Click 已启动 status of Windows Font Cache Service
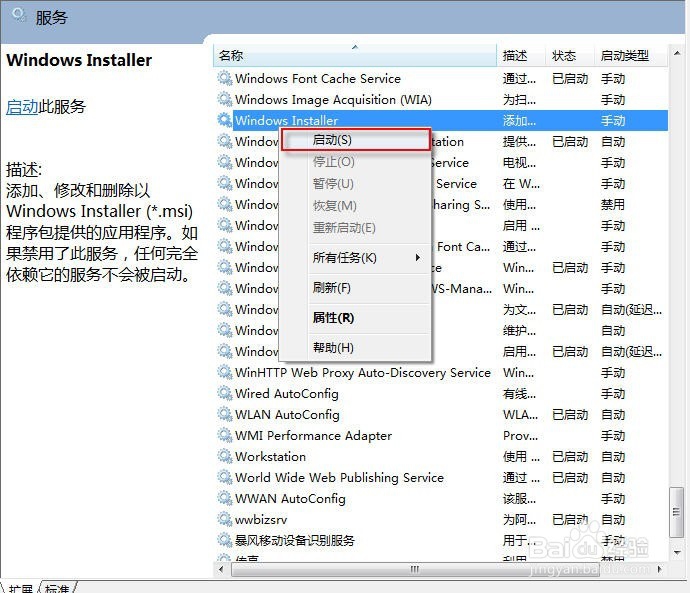The height and width of the screenshot is (593, 690). [570, 79]
